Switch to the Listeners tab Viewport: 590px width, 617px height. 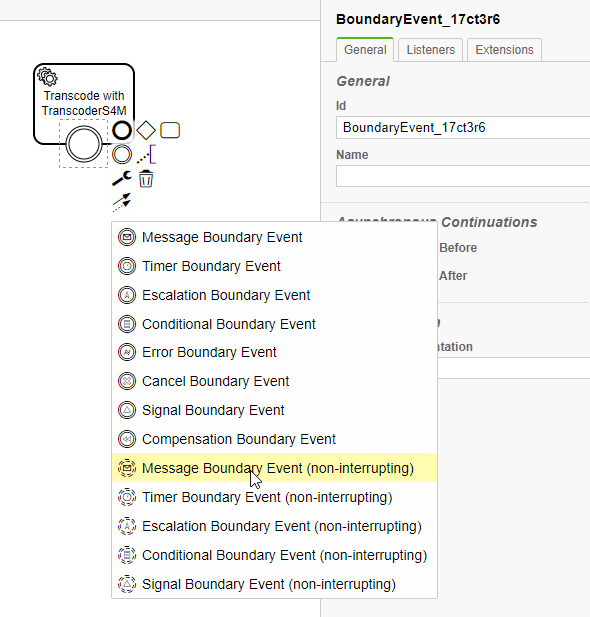(431, 50)
